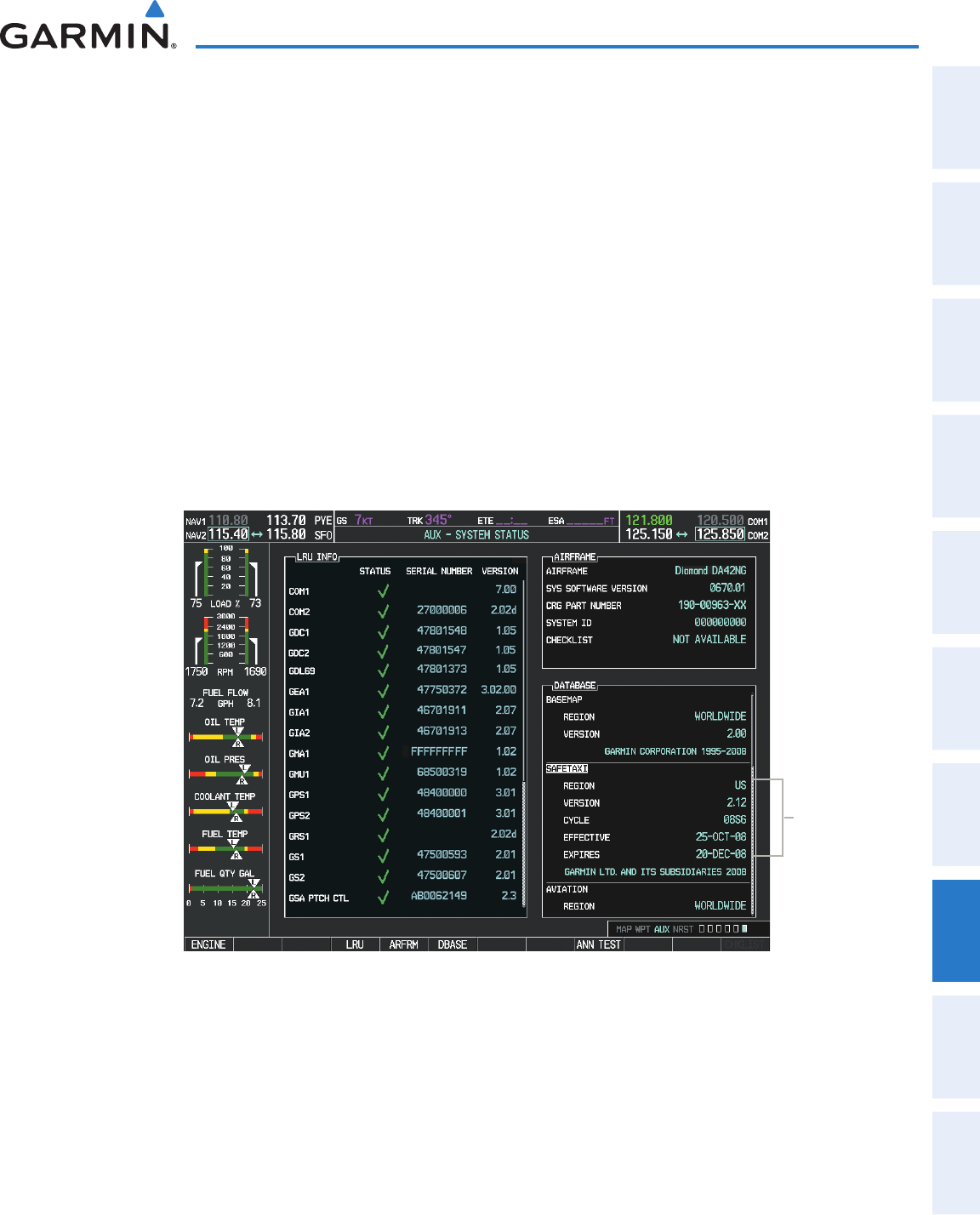Click the AVIATION database heading
980x1215 pixels.
tap(567, 889)
